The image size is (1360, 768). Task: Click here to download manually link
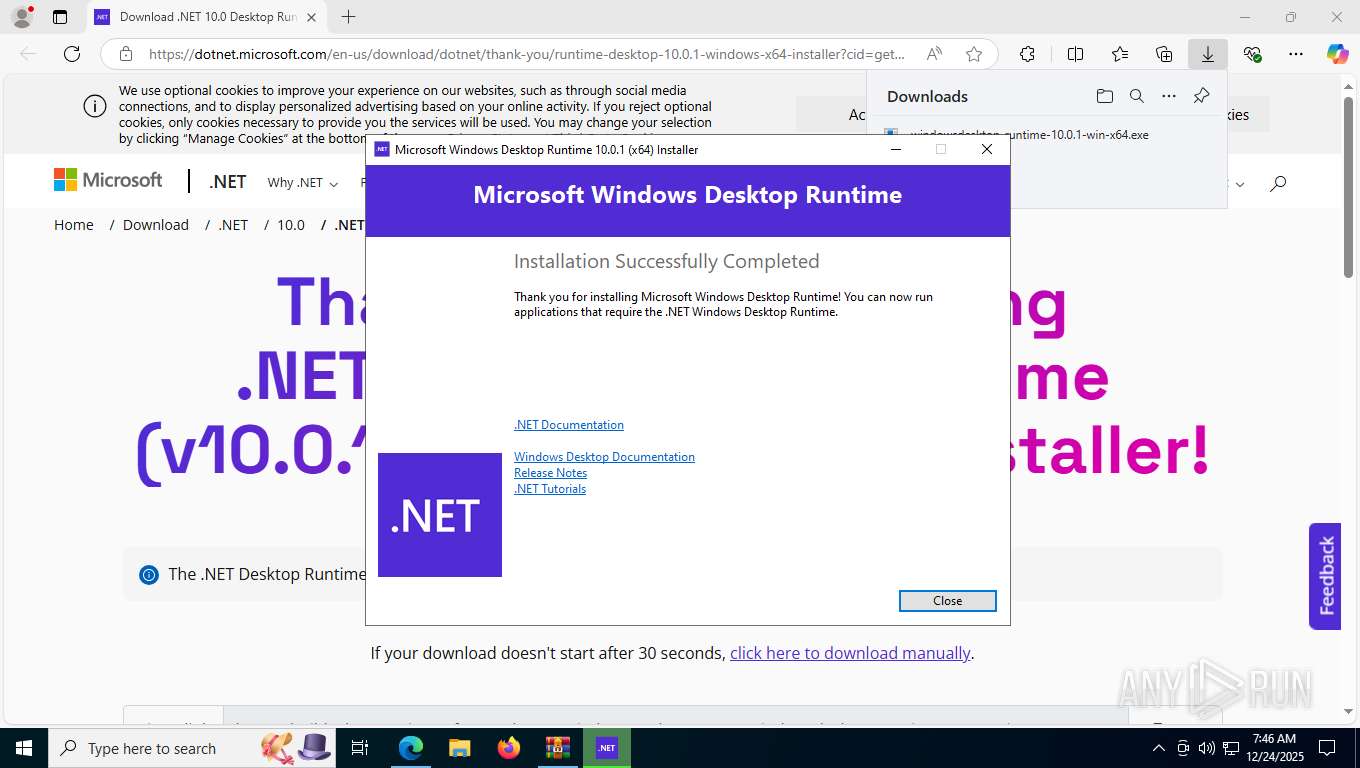coord(850,653)
